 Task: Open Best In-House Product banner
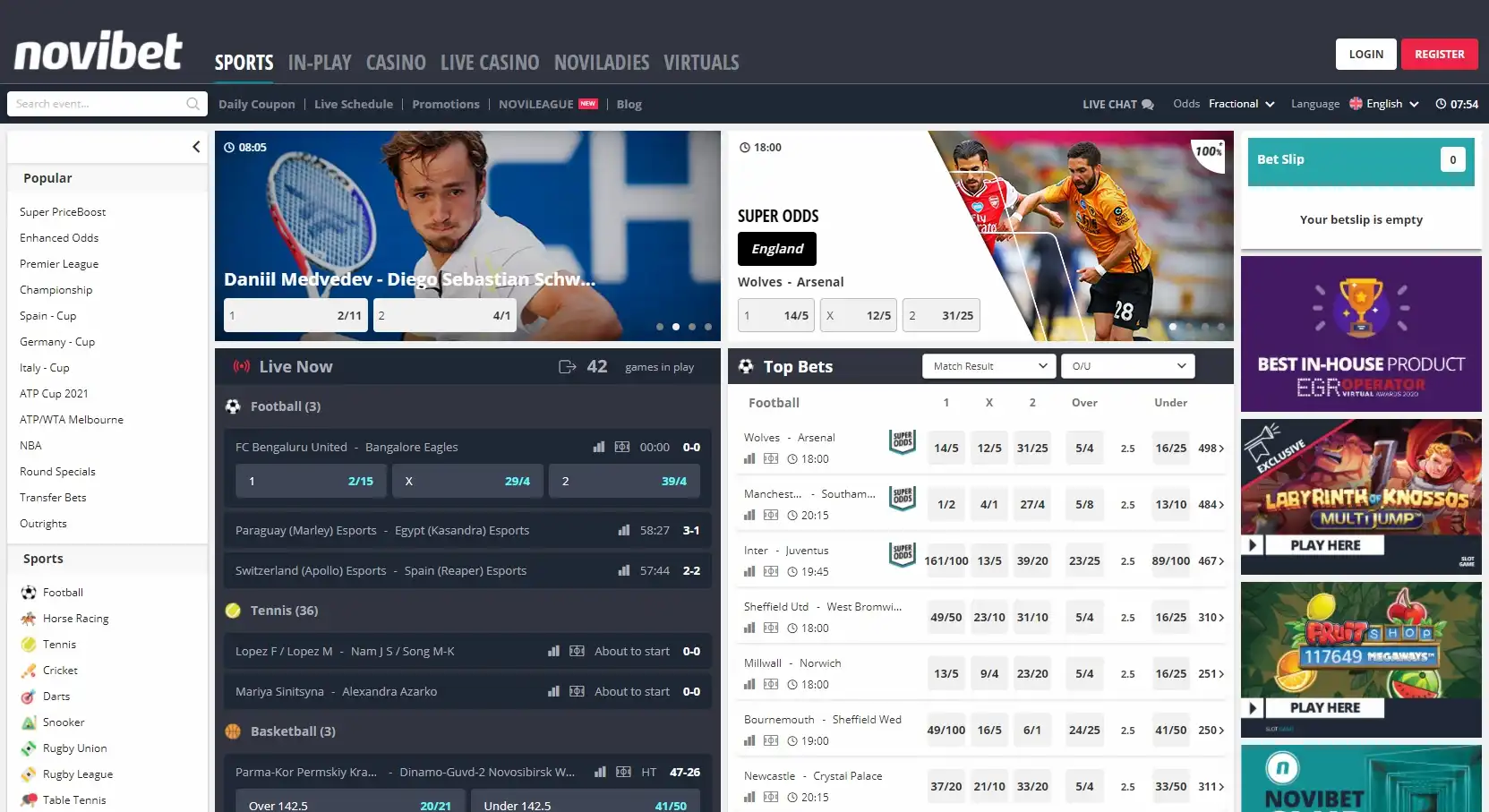click(1361, 334)
